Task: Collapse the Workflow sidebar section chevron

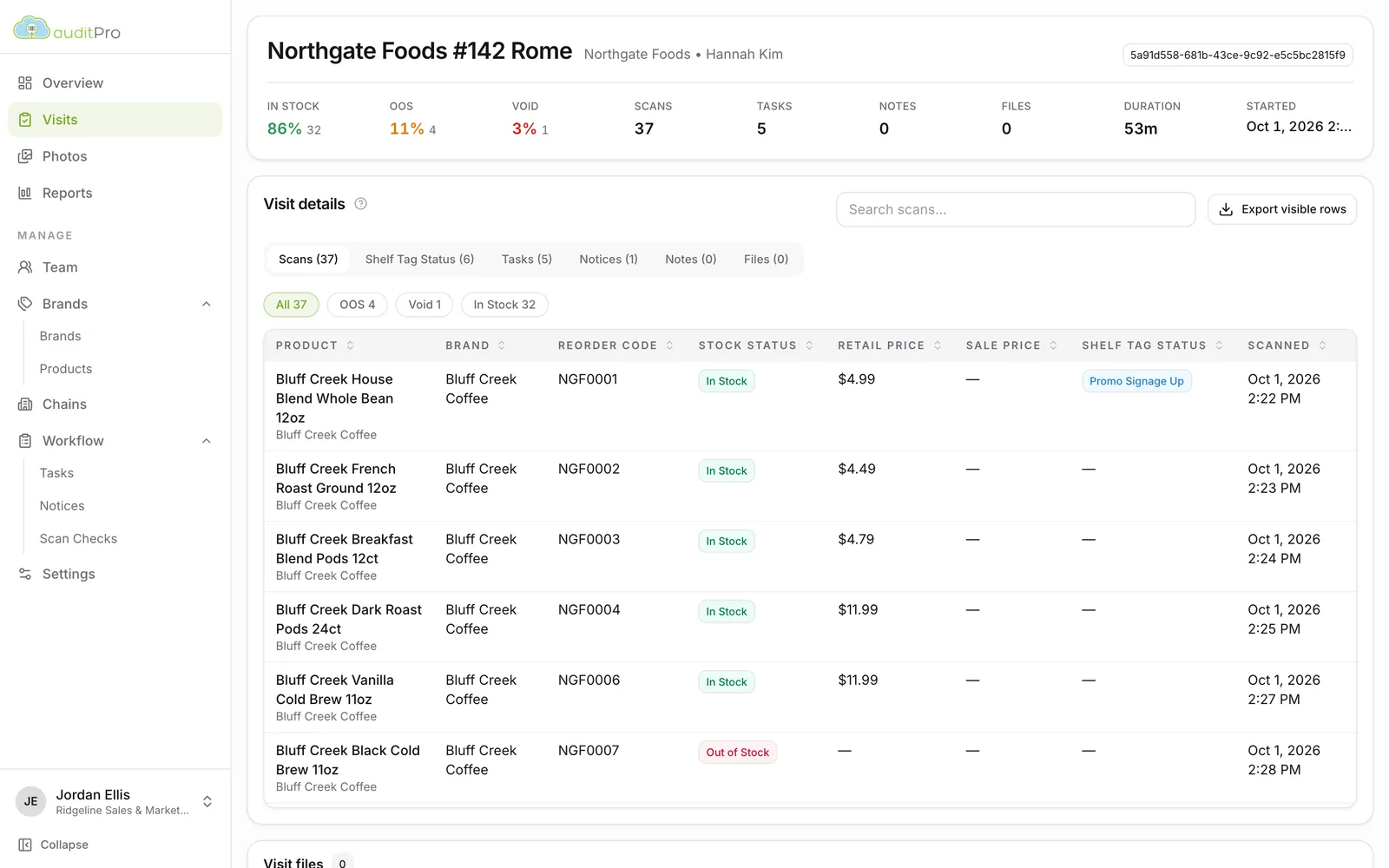Action: [207, 441]
